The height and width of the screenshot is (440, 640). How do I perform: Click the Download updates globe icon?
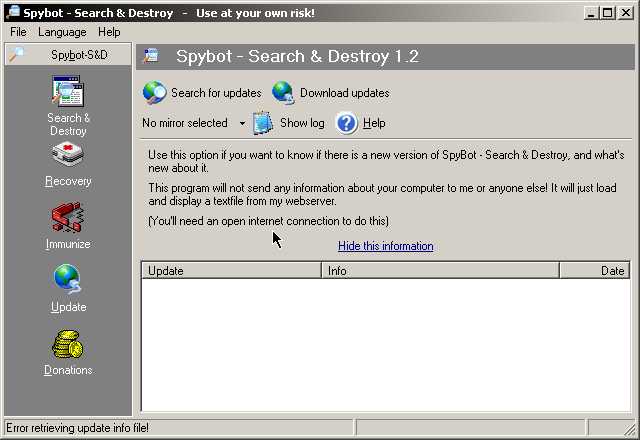click(283, 93)
